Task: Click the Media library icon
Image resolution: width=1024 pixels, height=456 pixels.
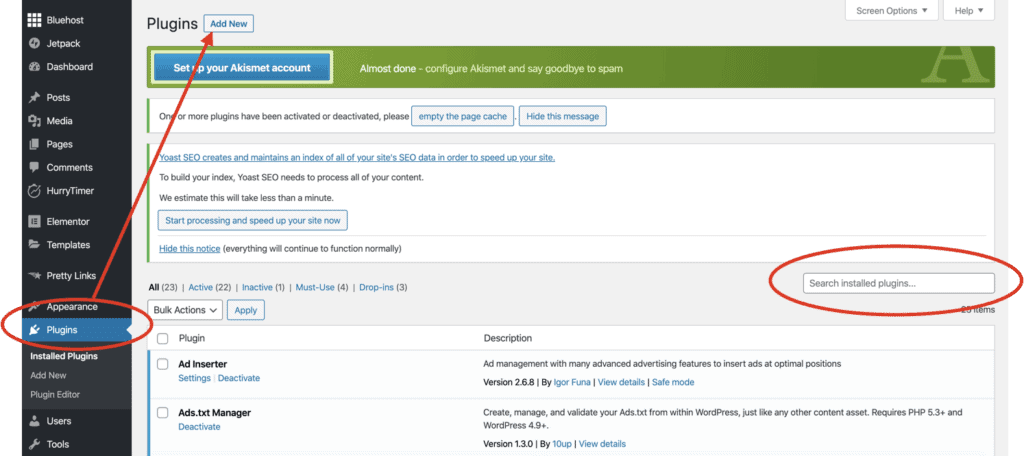Action: point(35,121)
